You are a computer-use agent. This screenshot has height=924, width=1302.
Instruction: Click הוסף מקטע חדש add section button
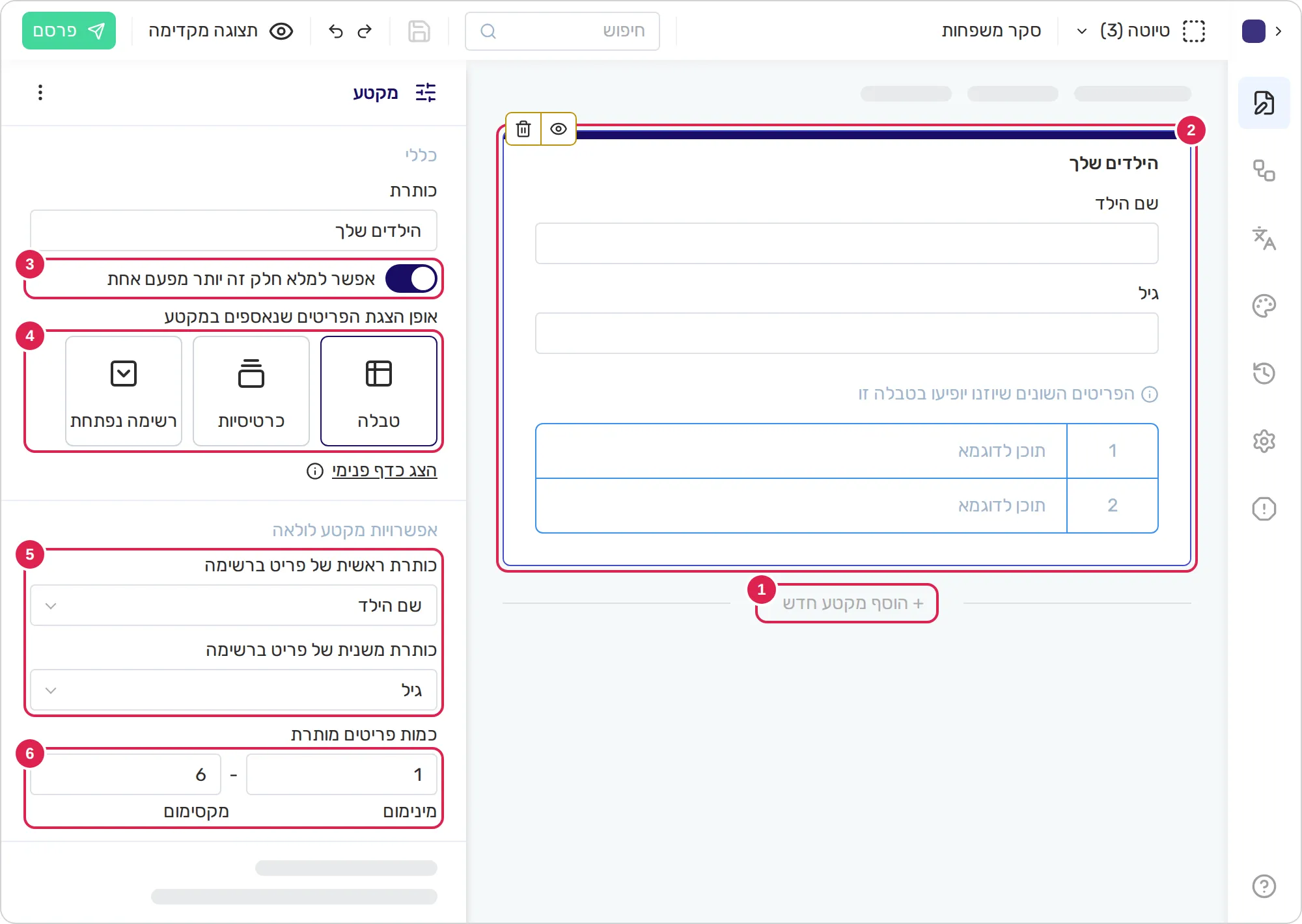[853, 603]
